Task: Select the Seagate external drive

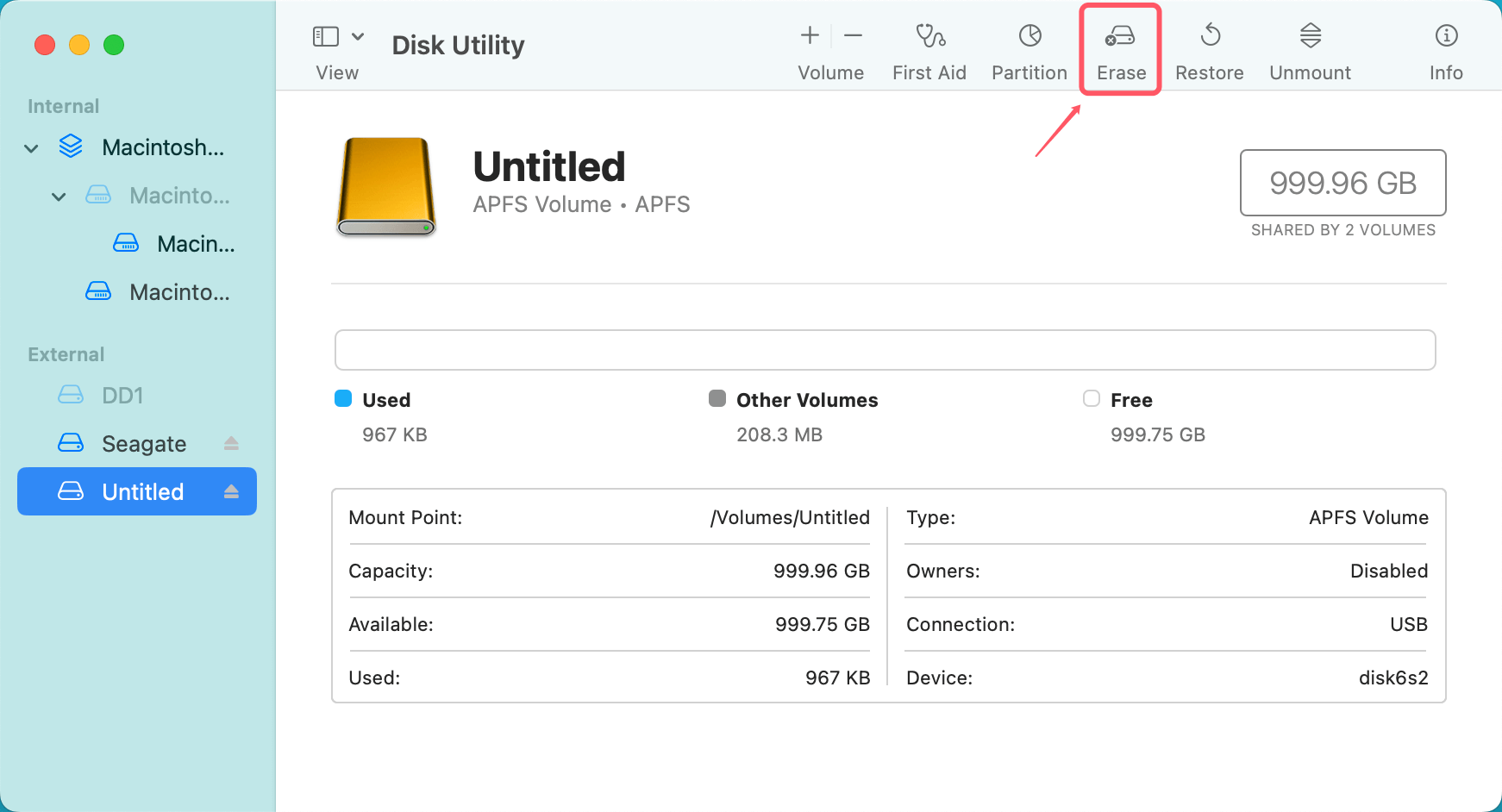Action: tap(143, 444)
